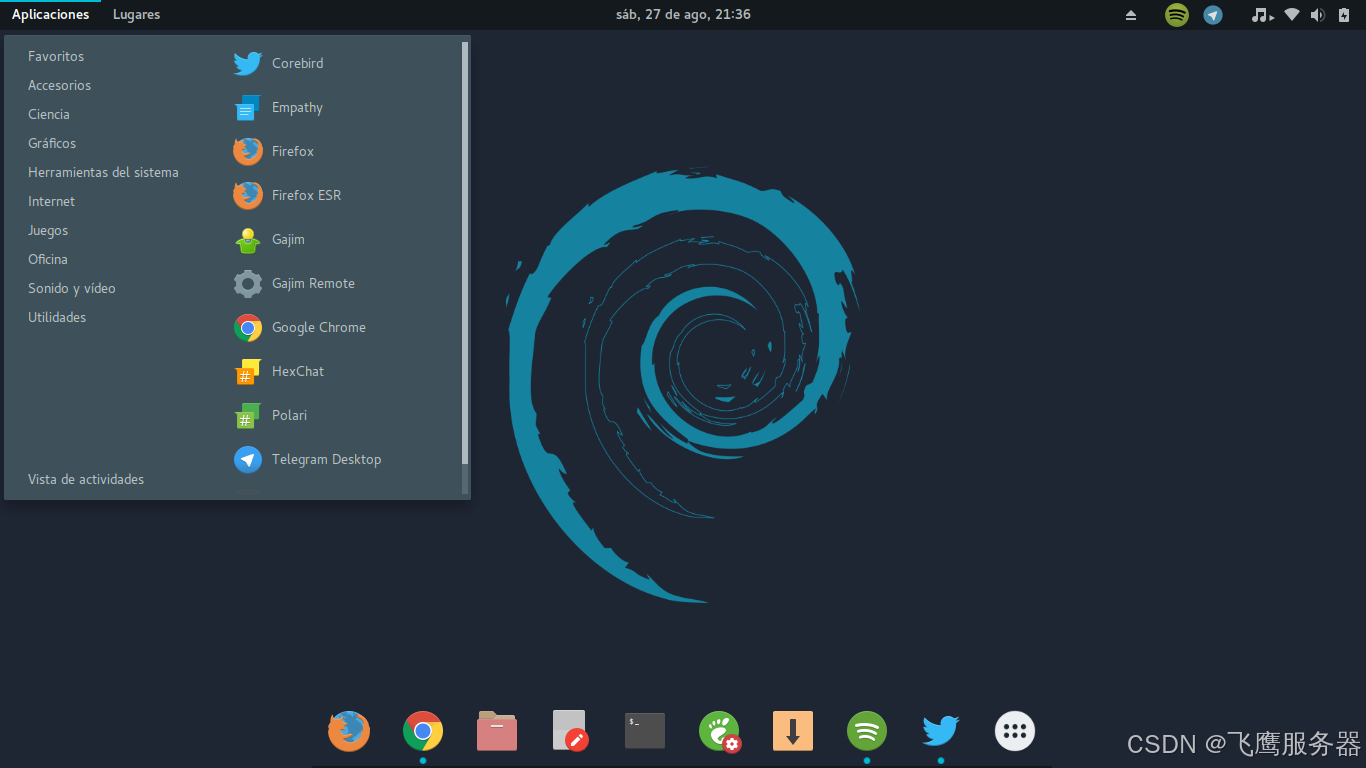The width and height of the screenshot is (1366, 768).
Task: Open the Wi-Fi network indicator
Action: coord(1292,15)
